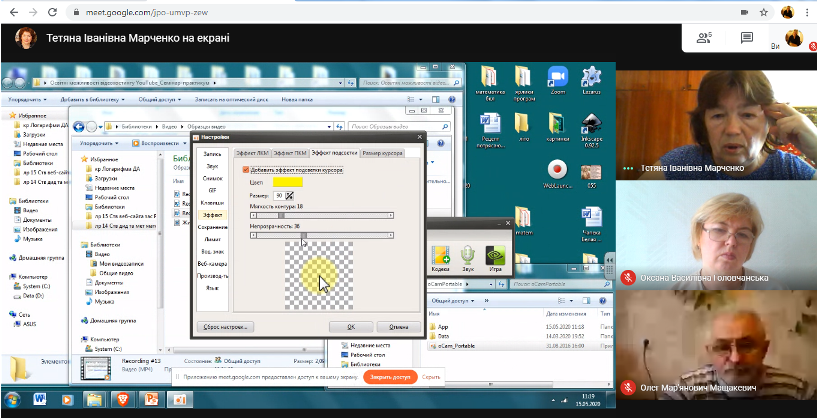Expand the '»' overflow chevron in oCamPortable toolbar
This screenshot has width=817, height=418.
point(487,301)
